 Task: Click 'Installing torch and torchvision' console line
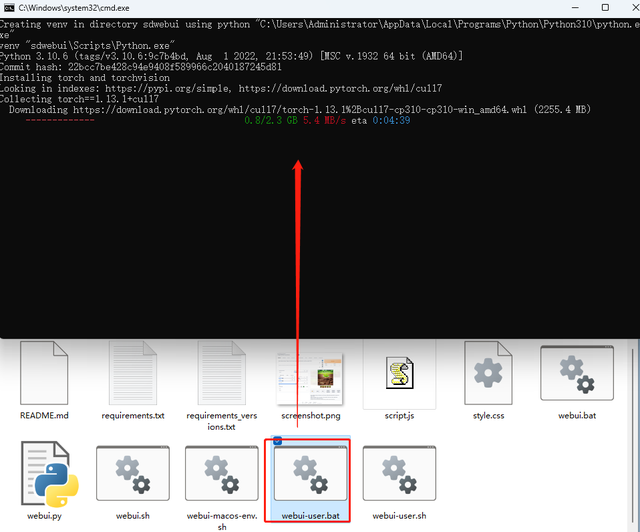pyautogui.click(x=84, y=78)
